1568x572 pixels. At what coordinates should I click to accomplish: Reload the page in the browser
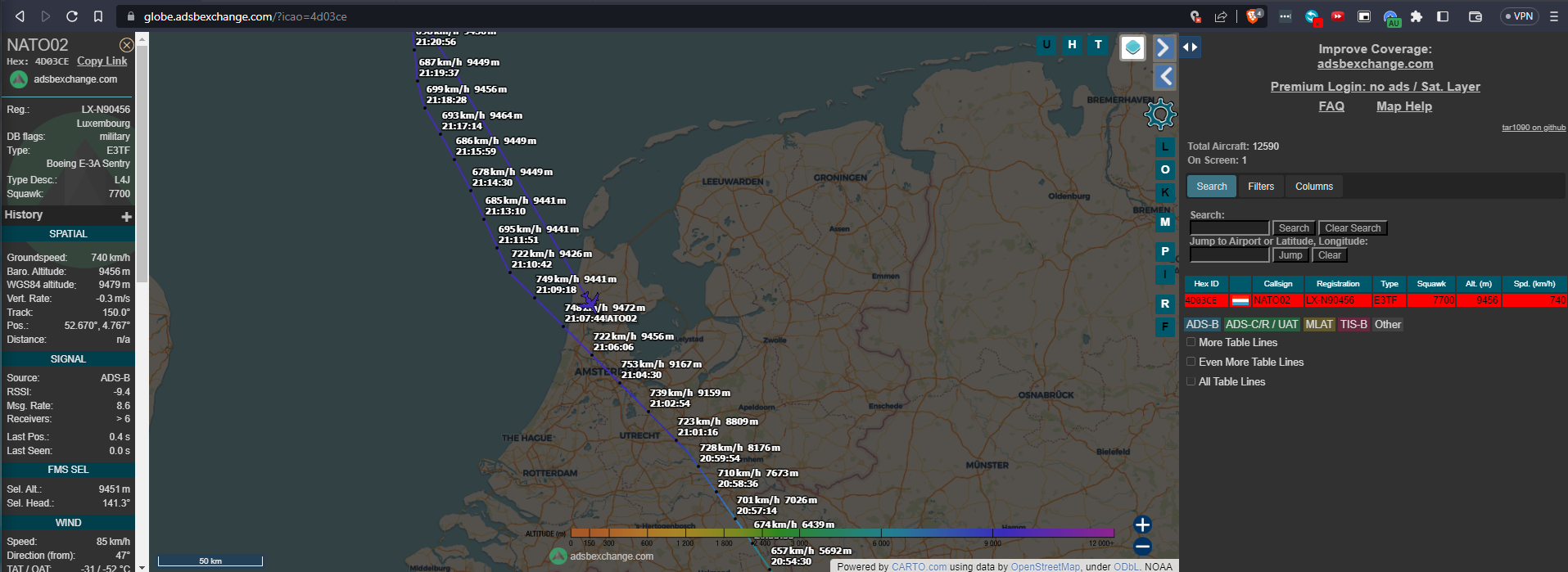point(72,16)
